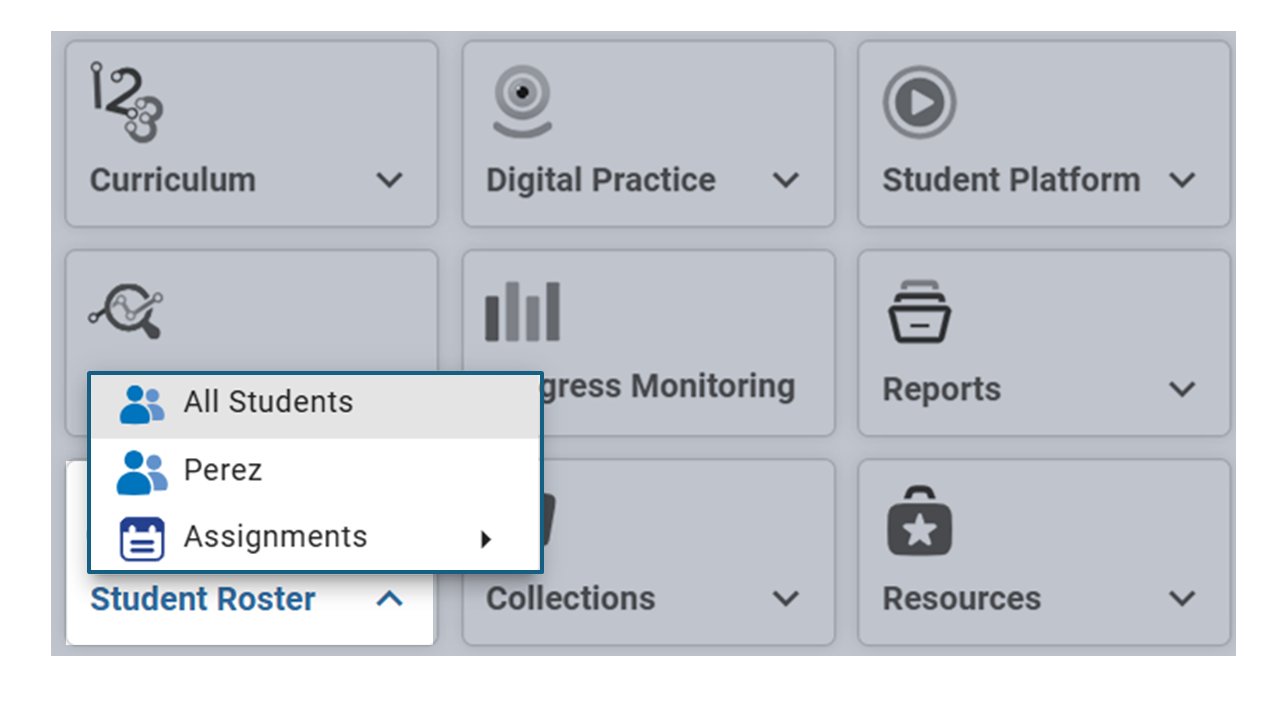Screen dimensions: 1280x720
Task: Collapse the Student Roster chevron
Action: pos(389,599)
